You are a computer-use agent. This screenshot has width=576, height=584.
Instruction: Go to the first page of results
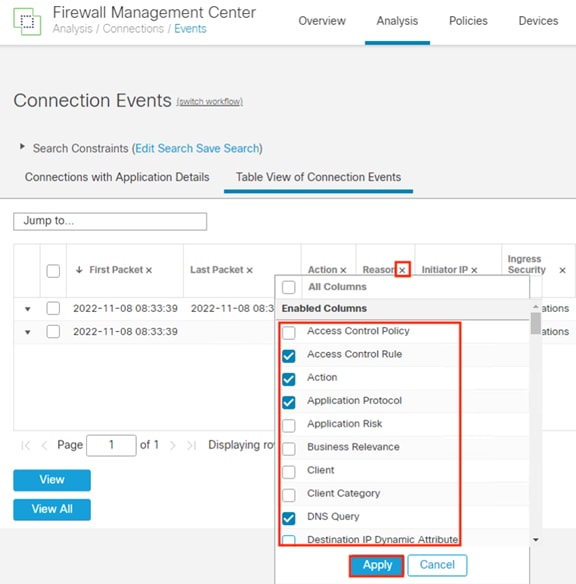point(25,445)
